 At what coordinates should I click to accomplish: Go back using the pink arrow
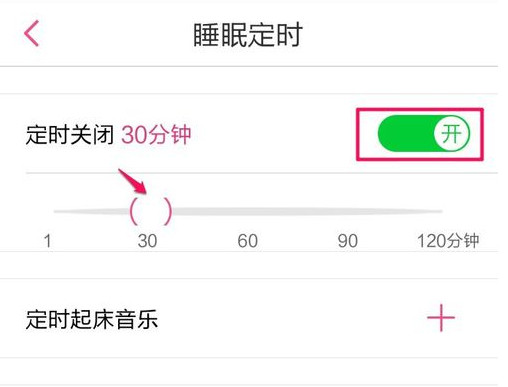[x=32, y=33]
